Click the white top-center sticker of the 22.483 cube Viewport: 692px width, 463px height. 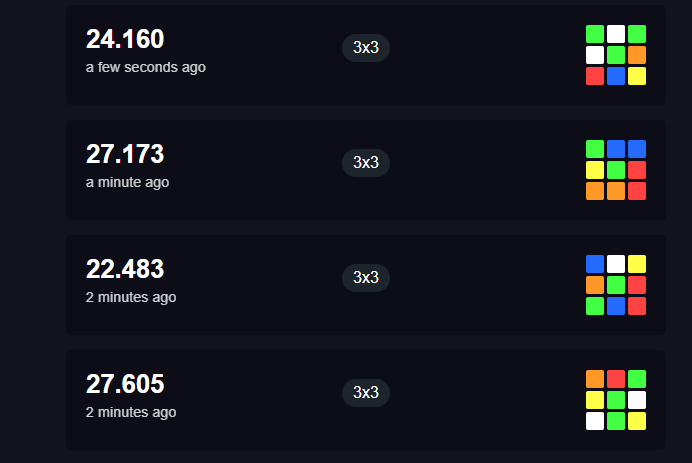(616, 264)
